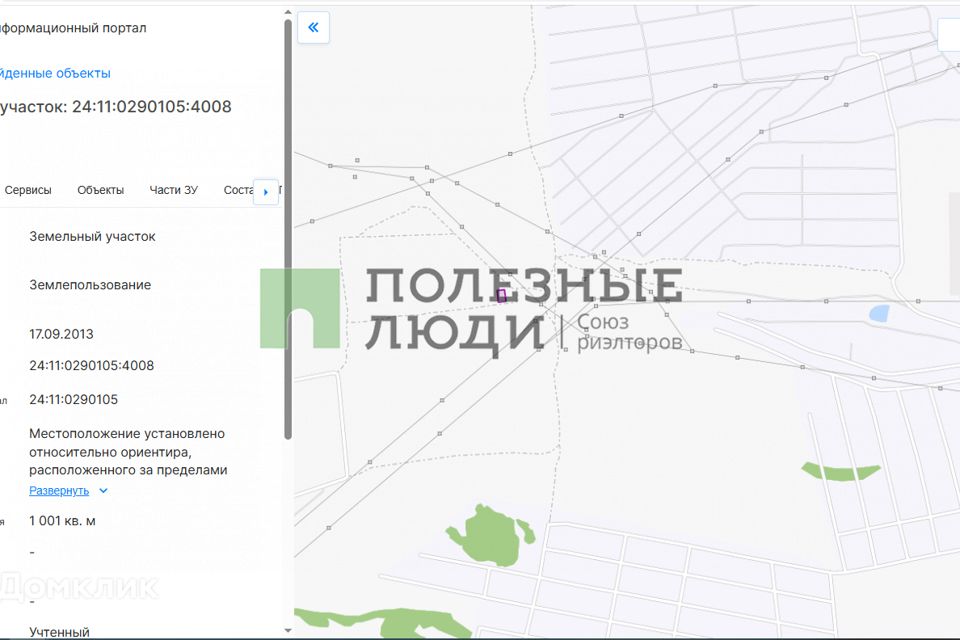Click the Развернуть link
This screenshot has height=640, width=960.
tap(59, 491)
